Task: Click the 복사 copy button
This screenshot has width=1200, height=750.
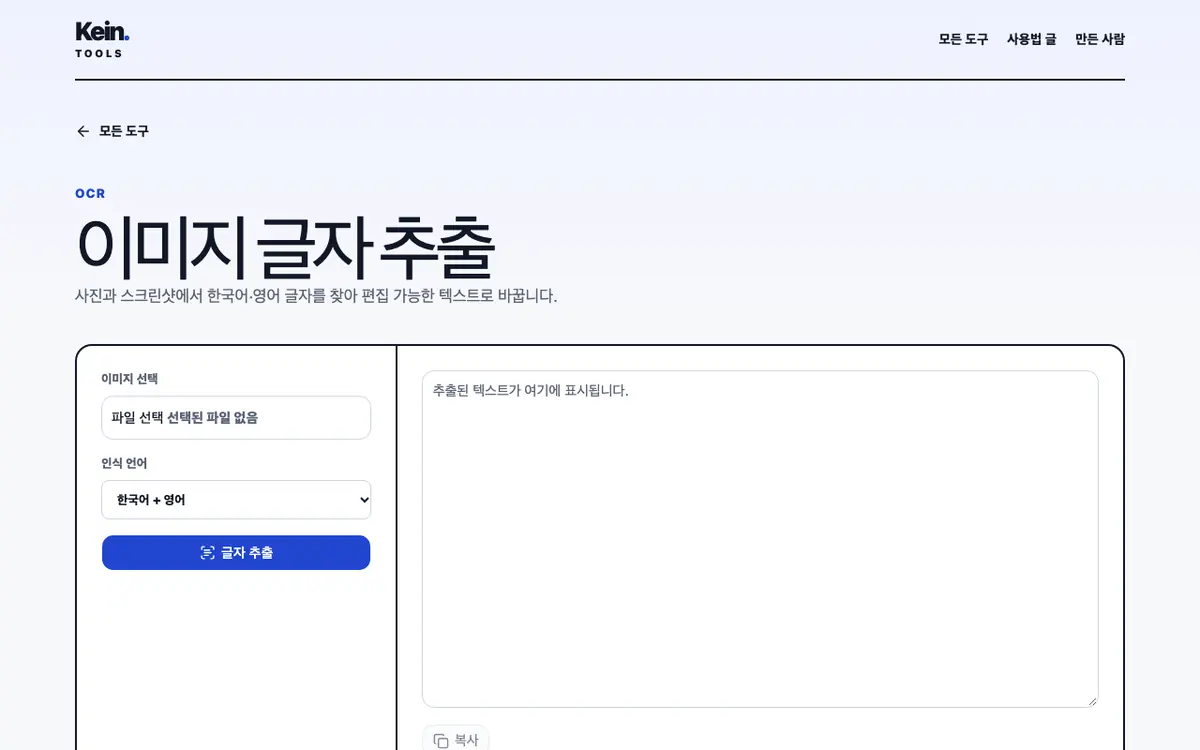Action: click(x=455, y=739)
